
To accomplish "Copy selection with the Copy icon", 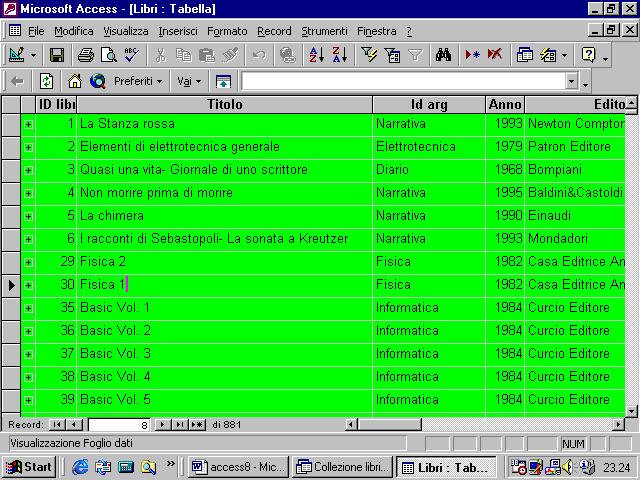I will pos(184,55).
